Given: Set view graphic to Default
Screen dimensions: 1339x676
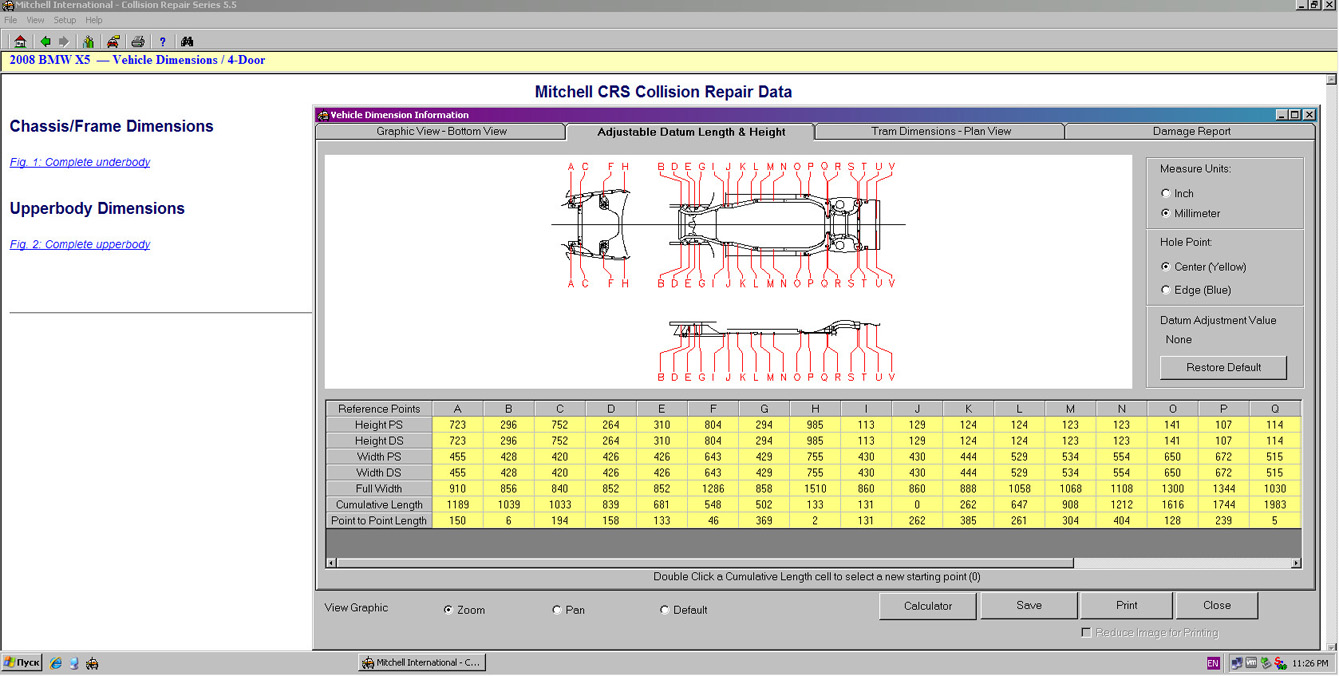Looking at the screenshot, I should [x=665, y=610].
